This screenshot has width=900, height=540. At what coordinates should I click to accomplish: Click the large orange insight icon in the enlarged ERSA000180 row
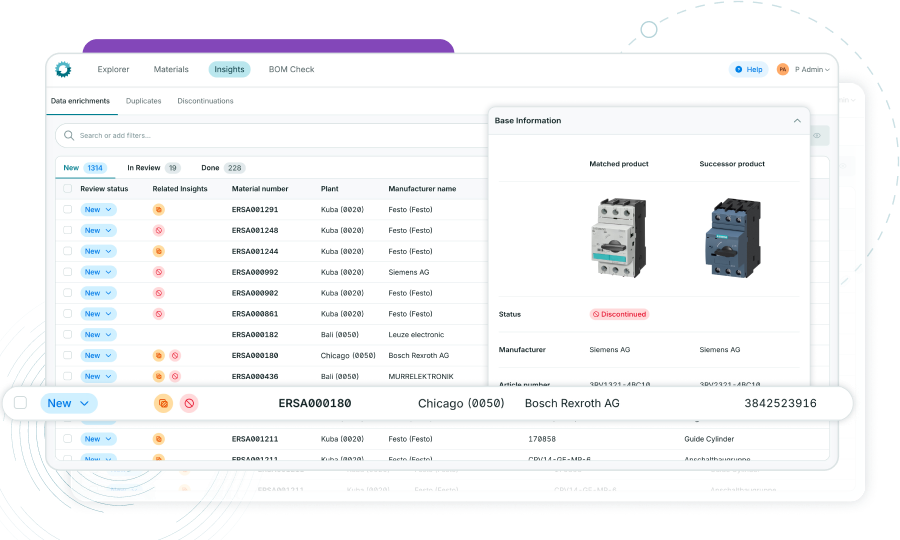pos(164,403)
